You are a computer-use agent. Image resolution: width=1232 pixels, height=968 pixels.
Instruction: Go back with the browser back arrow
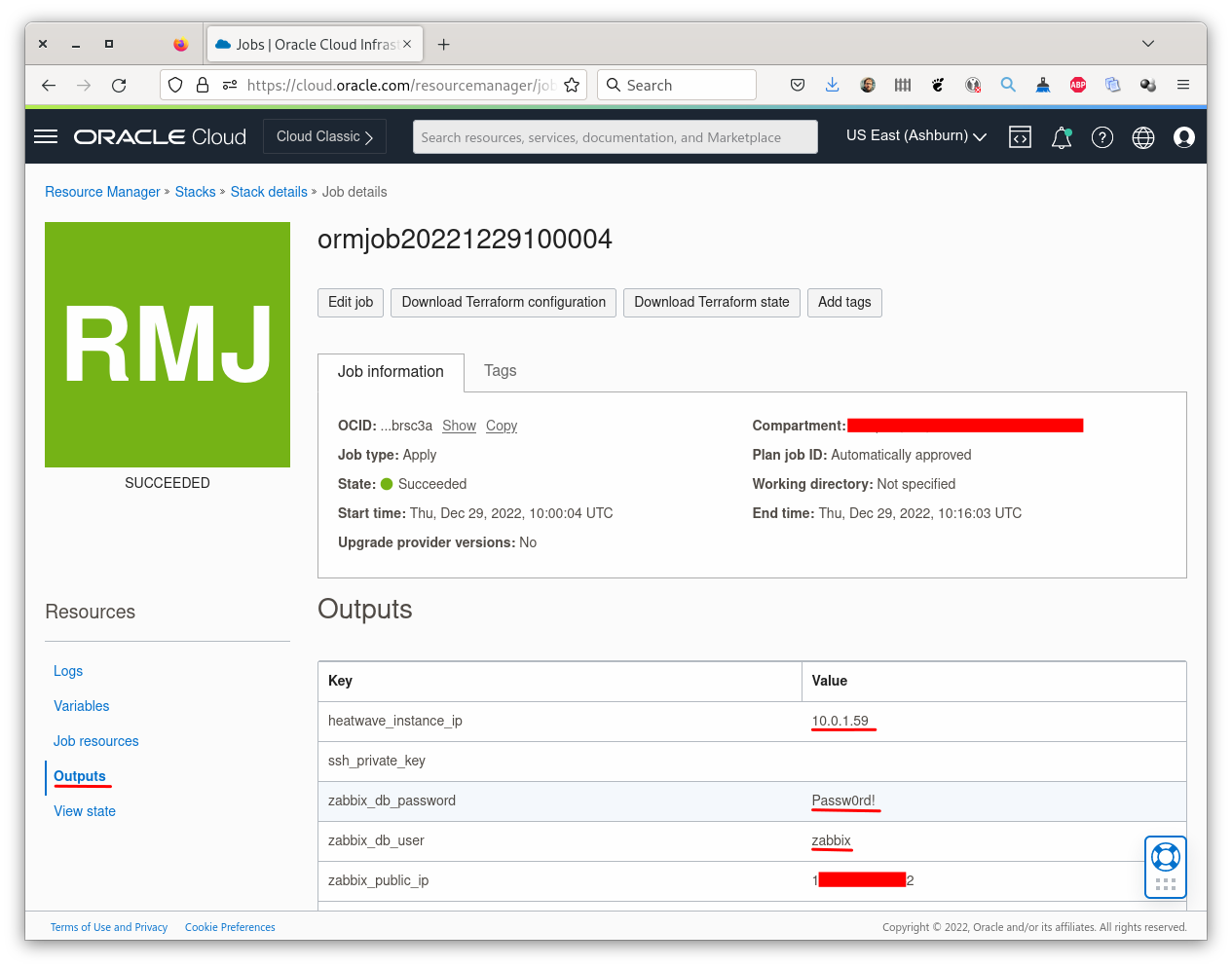(49, 85)
